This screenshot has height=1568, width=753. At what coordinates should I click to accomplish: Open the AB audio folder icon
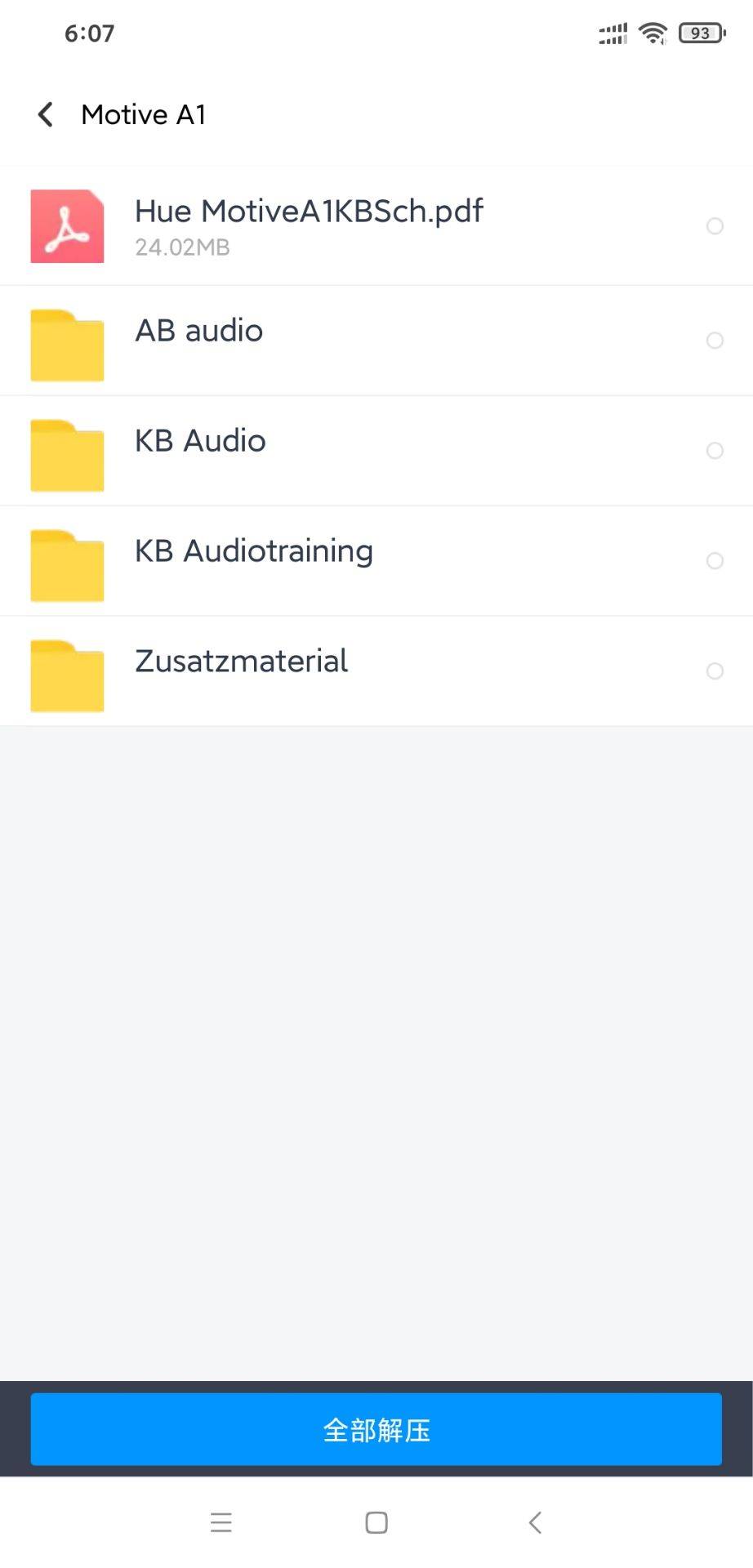coord(67,345)
